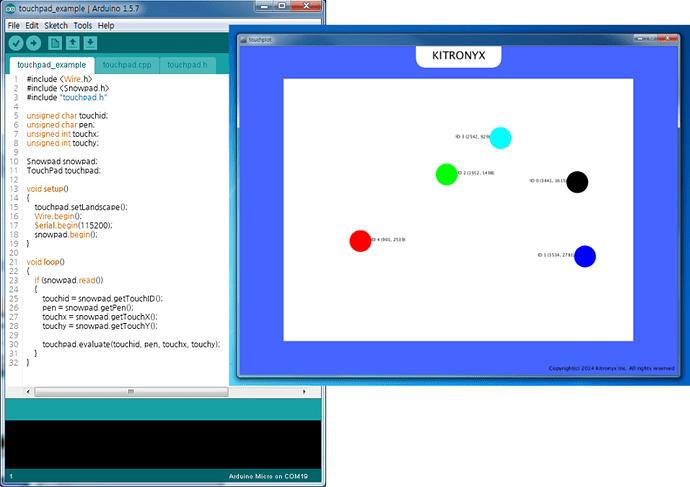Click the 'snowpad.begin();' code line
The height and width of the screenshot is (487, 690).
(x=66, y=235)
